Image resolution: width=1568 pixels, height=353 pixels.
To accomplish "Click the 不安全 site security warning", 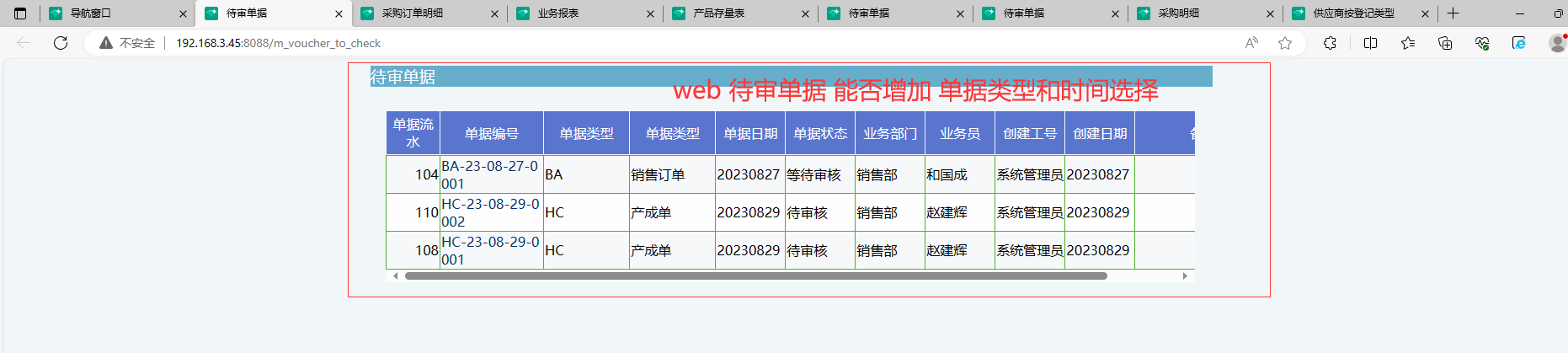I will [x=128, y=43].
